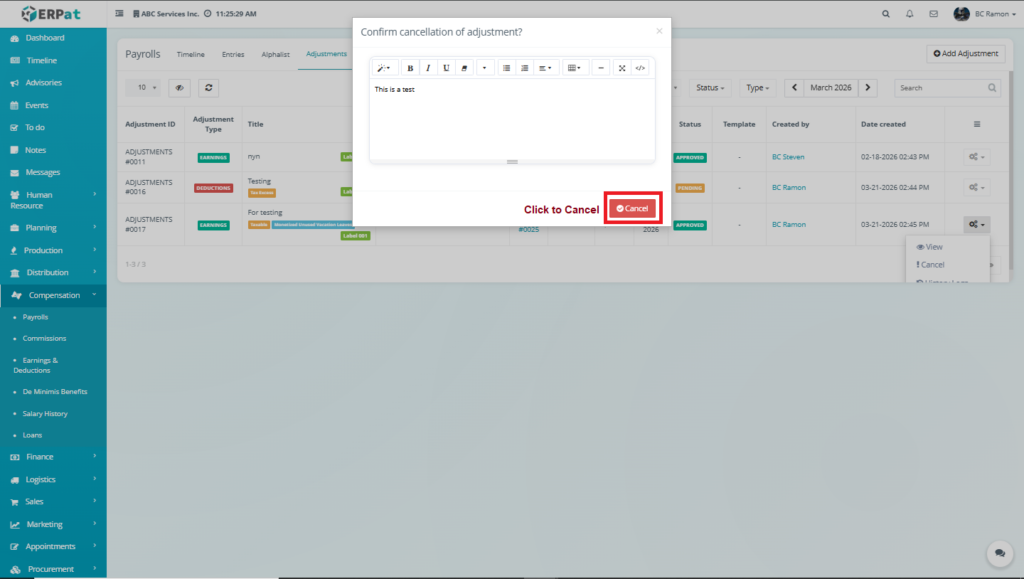Screen dimensions: 1024x579
Task: Expand the Production sidebar menu
Action: click(53, 250)
